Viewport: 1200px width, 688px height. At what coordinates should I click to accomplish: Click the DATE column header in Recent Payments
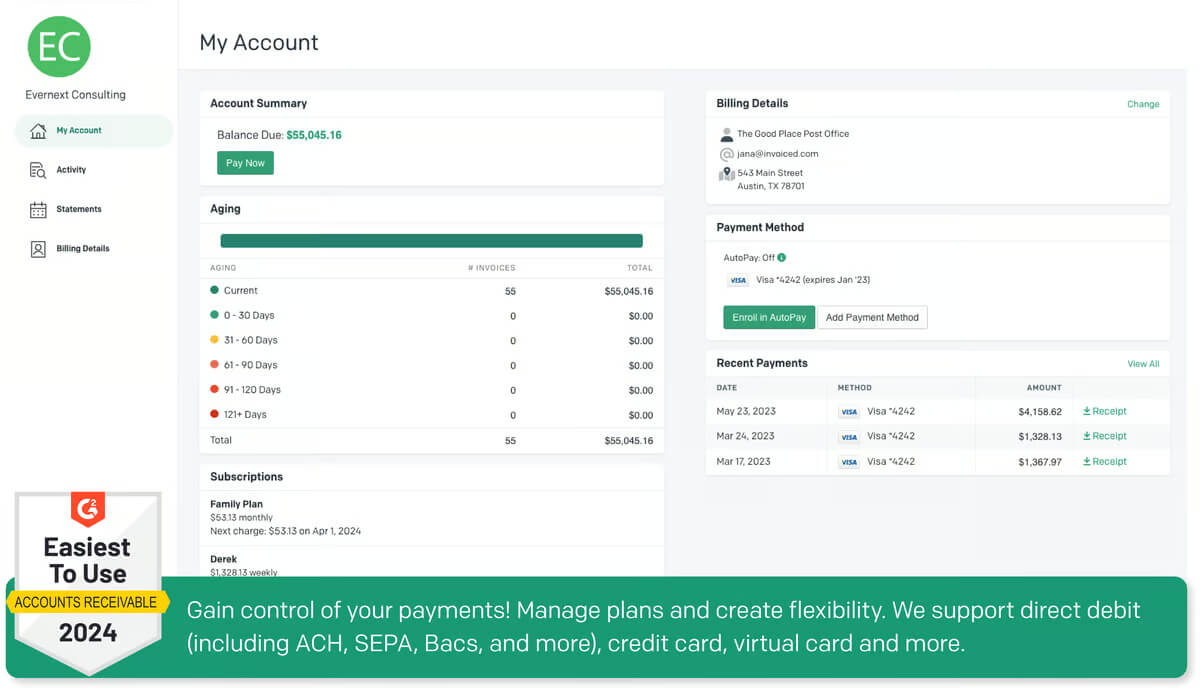[727, 388]
